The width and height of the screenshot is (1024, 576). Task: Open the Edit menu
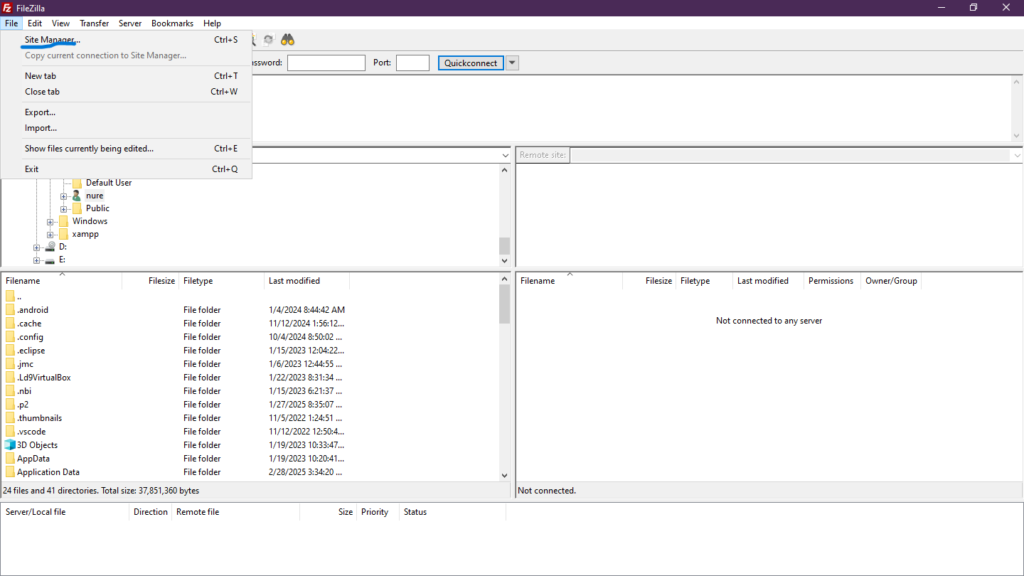click(35, 23)
